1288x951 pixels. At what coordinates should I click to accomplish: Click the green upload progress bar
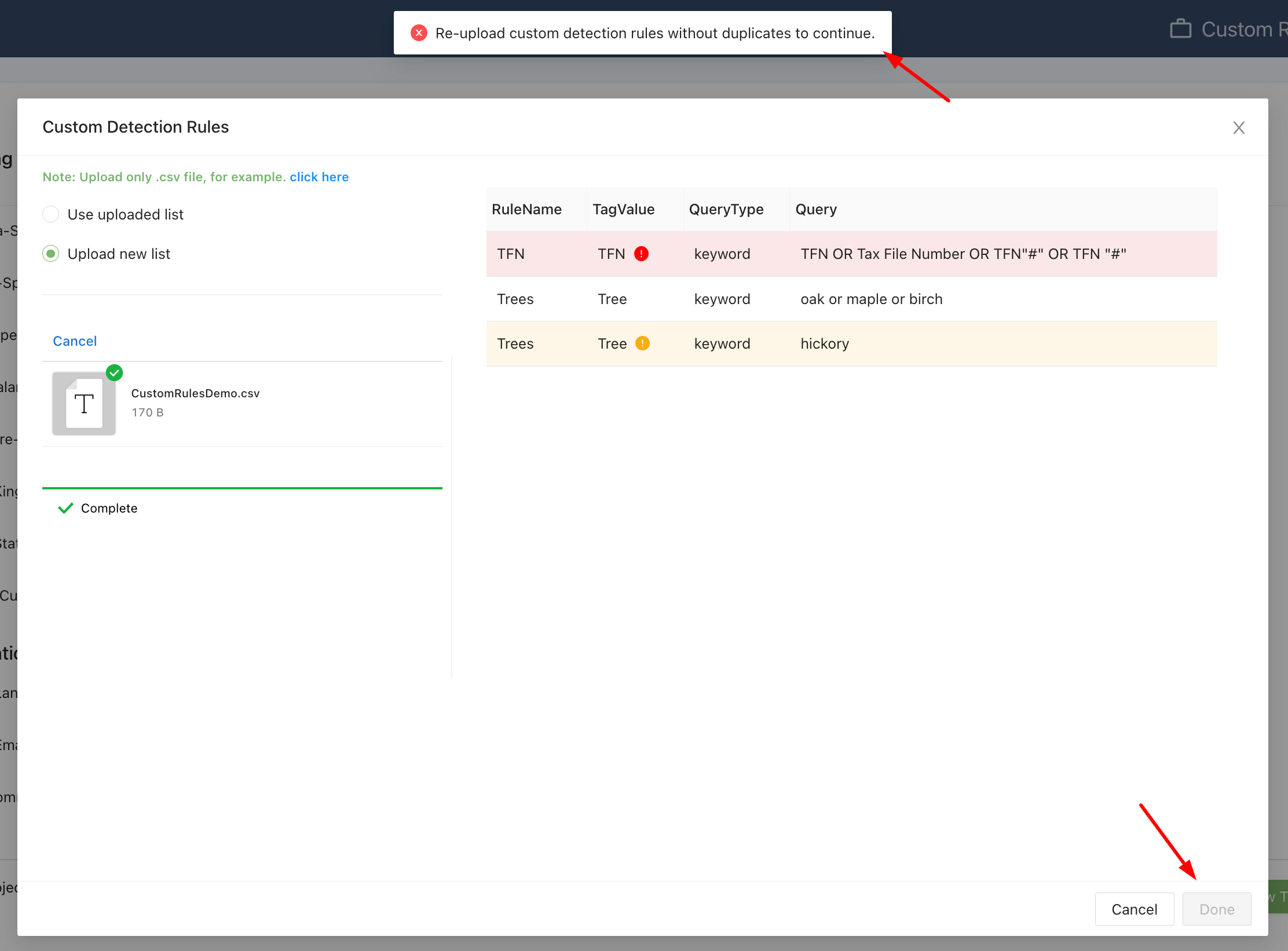click(242, 488)
